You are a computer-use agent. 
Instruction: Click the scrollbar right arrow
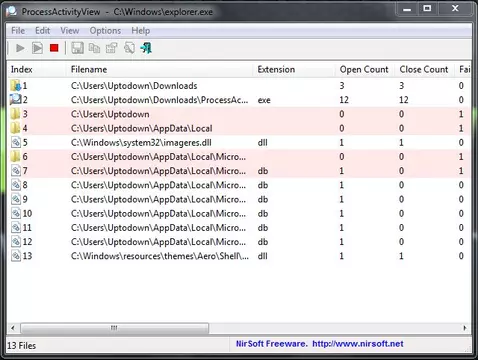click(x=464, y=328)
